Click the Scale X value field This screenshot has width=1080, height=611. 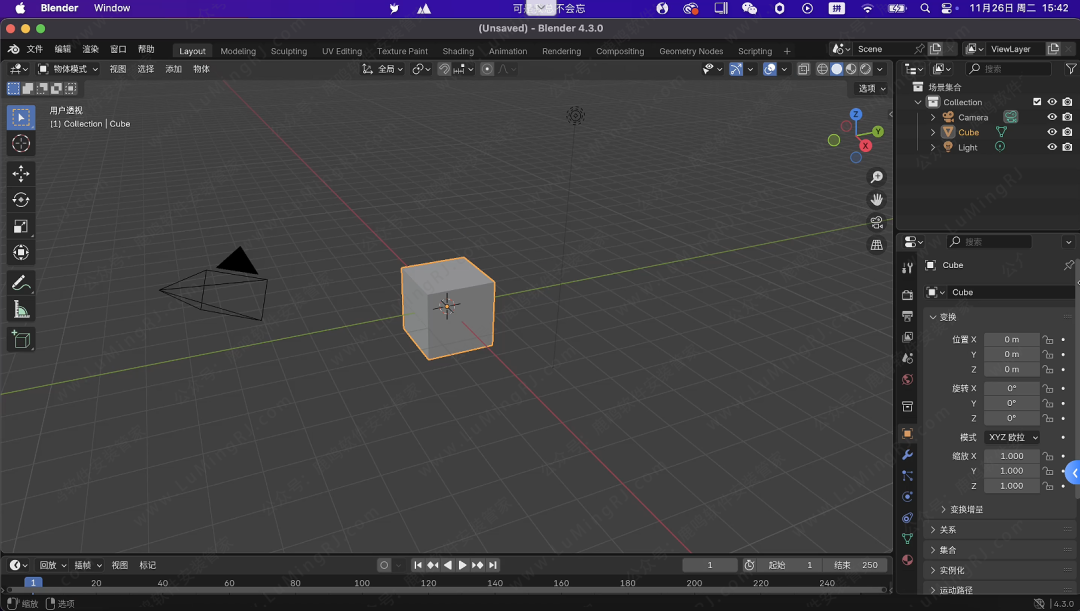[1011, 456]
